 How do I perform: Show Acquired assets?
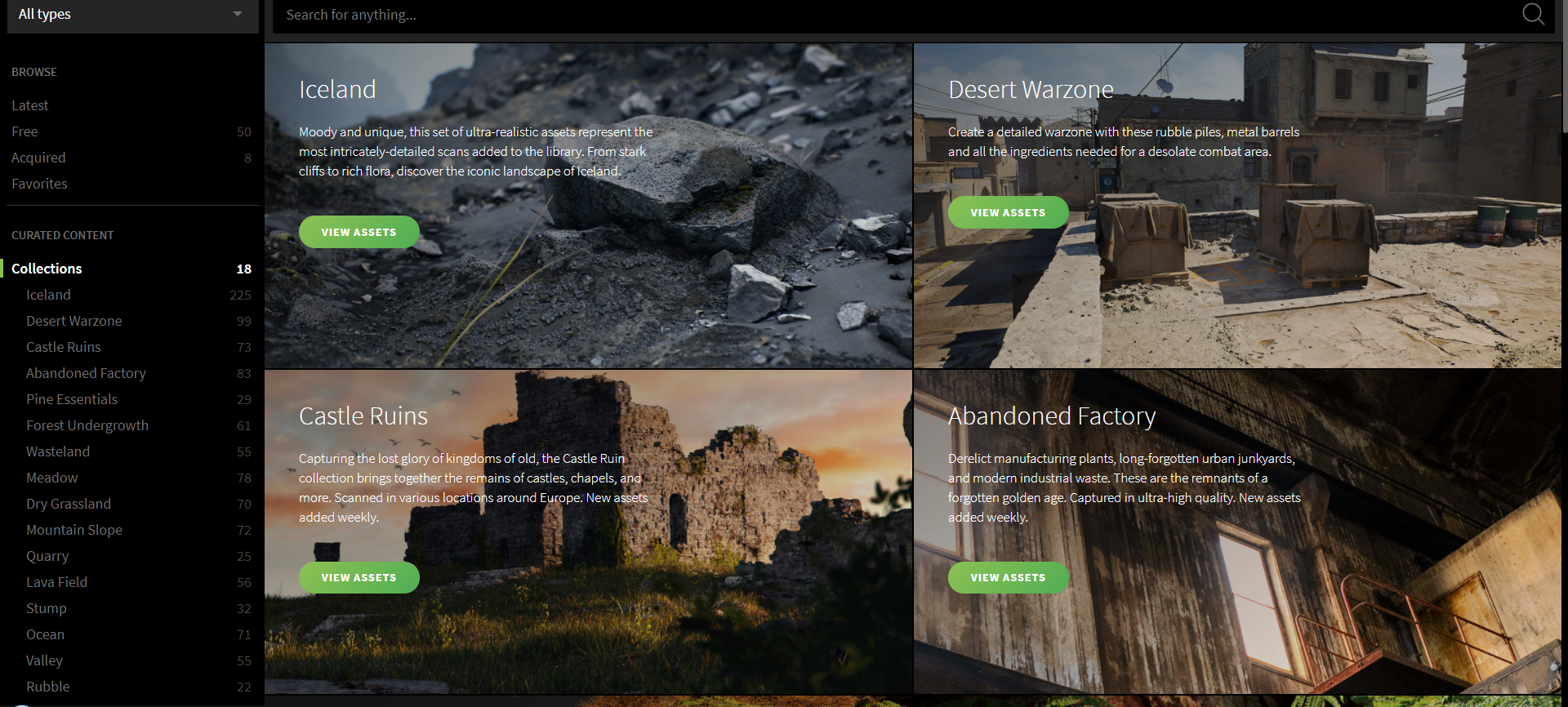[x=38, y=158]
